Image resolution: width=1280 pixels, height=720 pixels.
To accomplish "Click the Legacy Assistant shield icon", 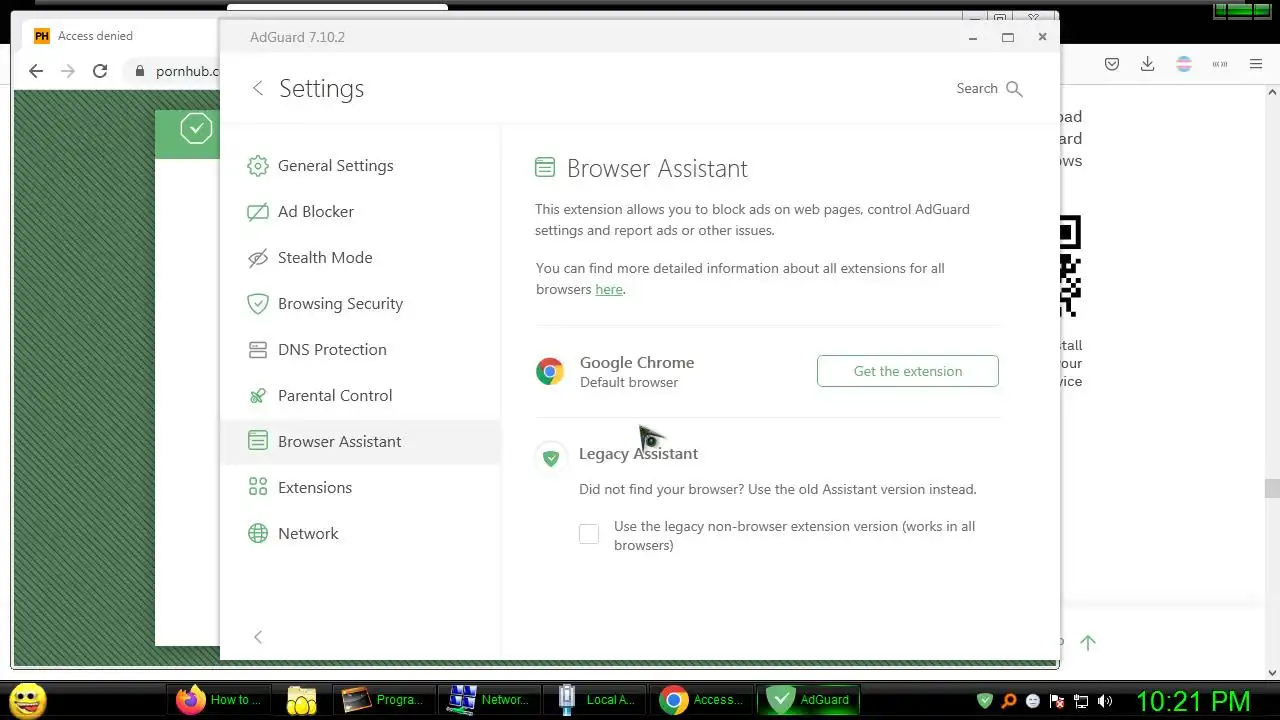I will (550, 458).
